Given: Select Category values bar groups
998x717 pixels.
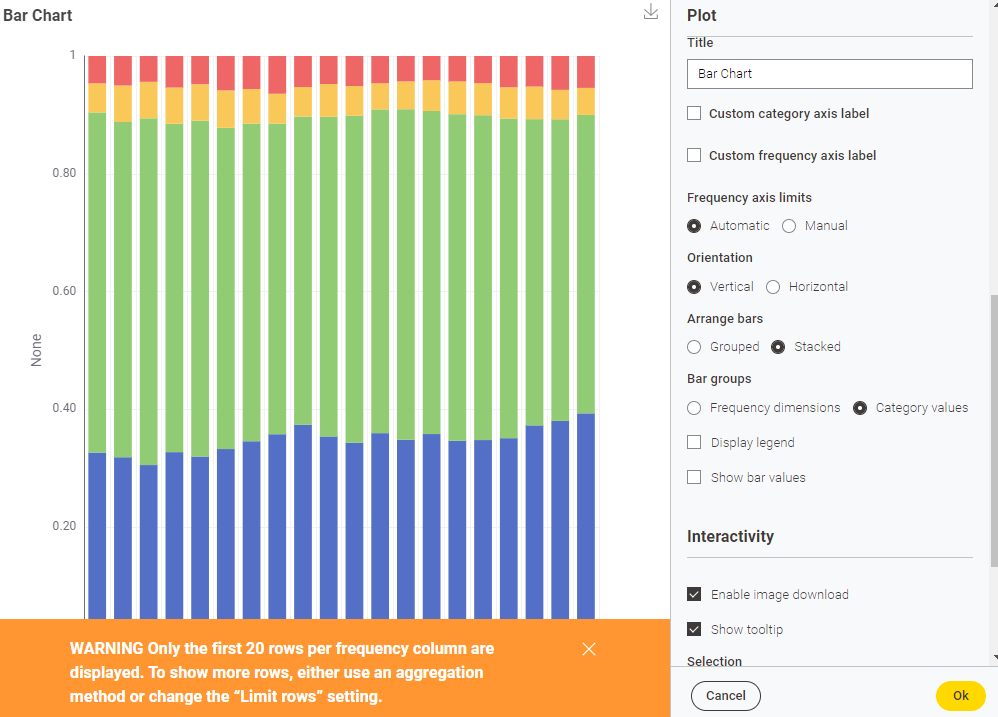Looking at the screenshot, I should pyautogui.click(x=860, y=408).
